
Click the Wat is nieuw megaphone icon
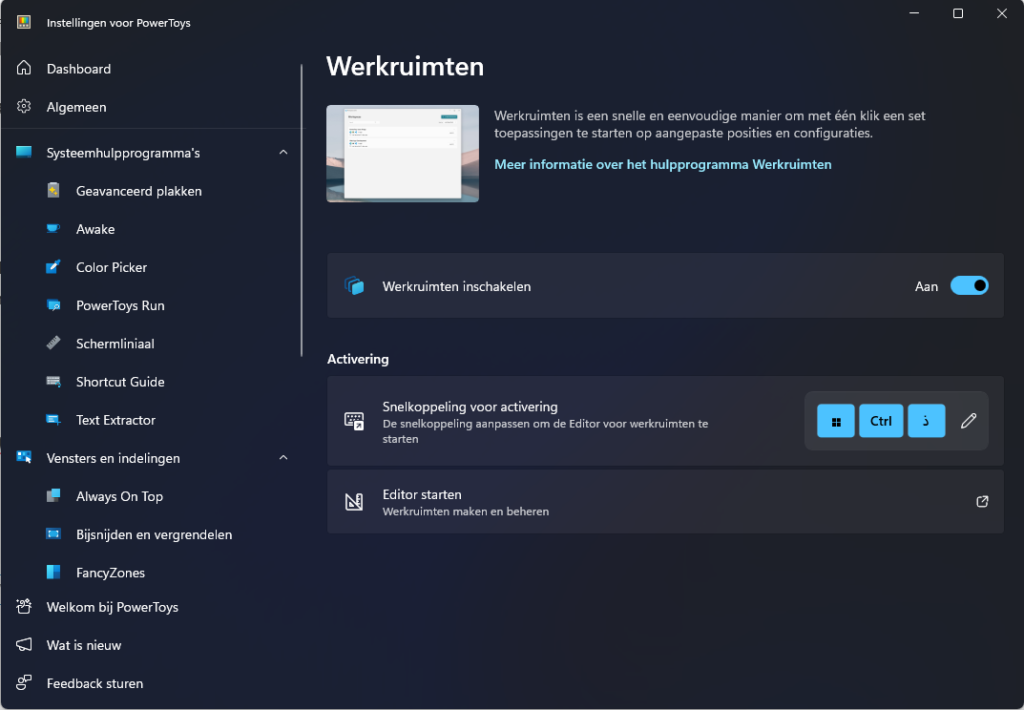(x=24, y=645)
